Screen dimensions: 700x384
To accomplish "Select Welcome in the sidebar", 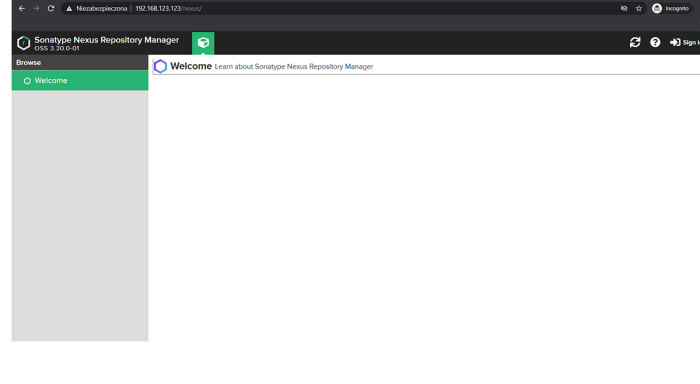I will pyautogui.click(x=80, y=80).
